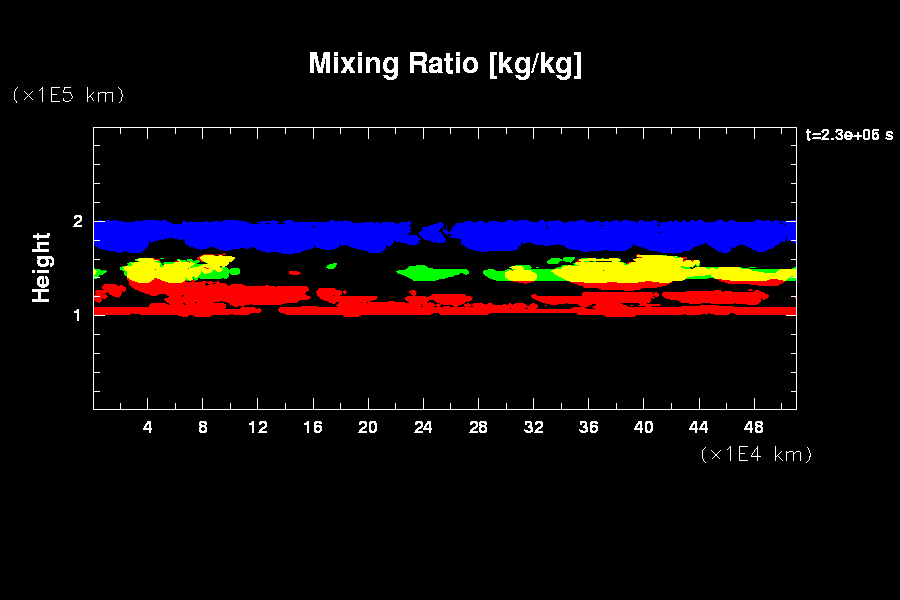
Task: Click the red layer along height 1
Action: (450, 311)
